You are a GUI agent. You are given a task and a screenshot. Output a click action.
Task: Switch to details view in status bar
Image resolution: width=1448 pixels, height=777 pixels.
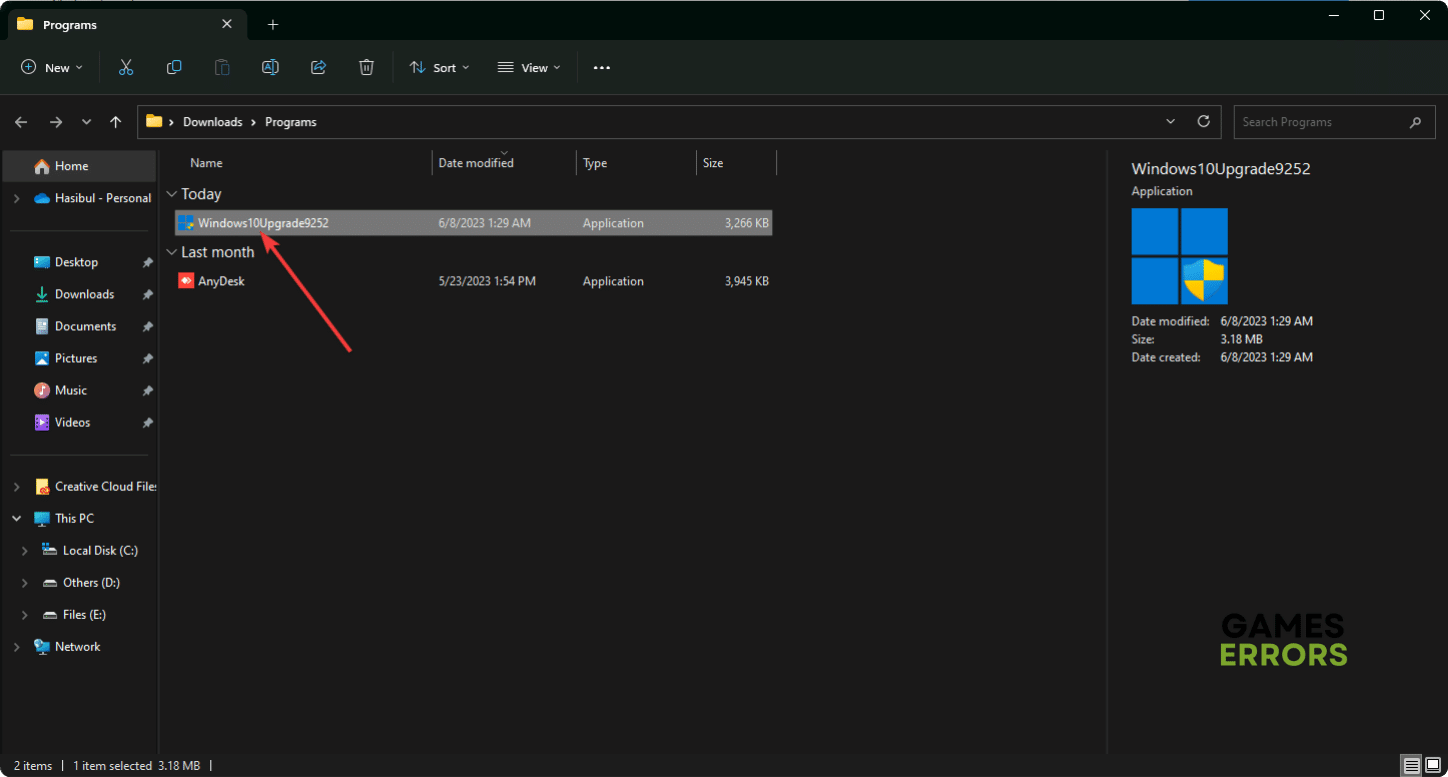click(1411, 766)
